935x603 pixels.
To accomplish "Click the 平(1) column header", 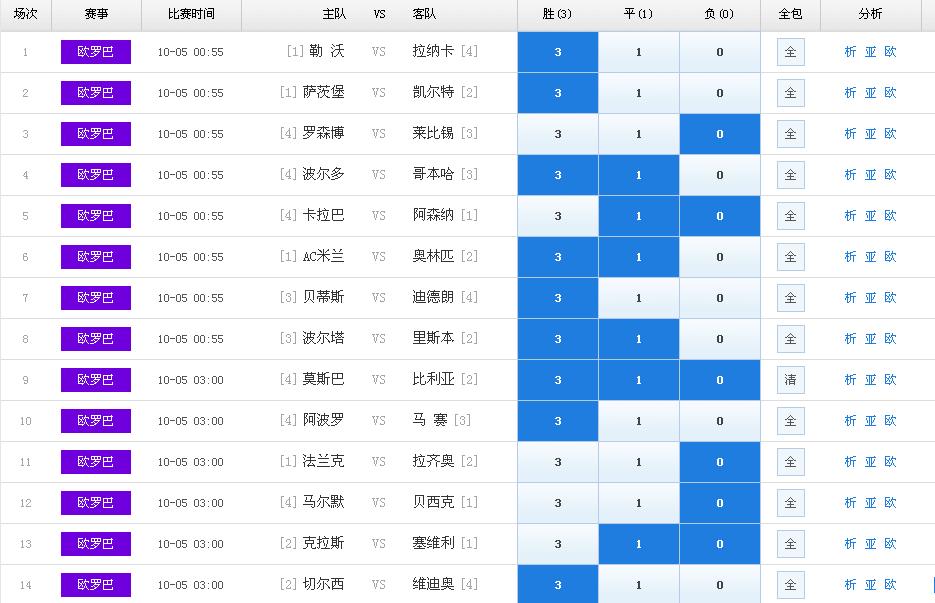I will click(x=638, y=14).
